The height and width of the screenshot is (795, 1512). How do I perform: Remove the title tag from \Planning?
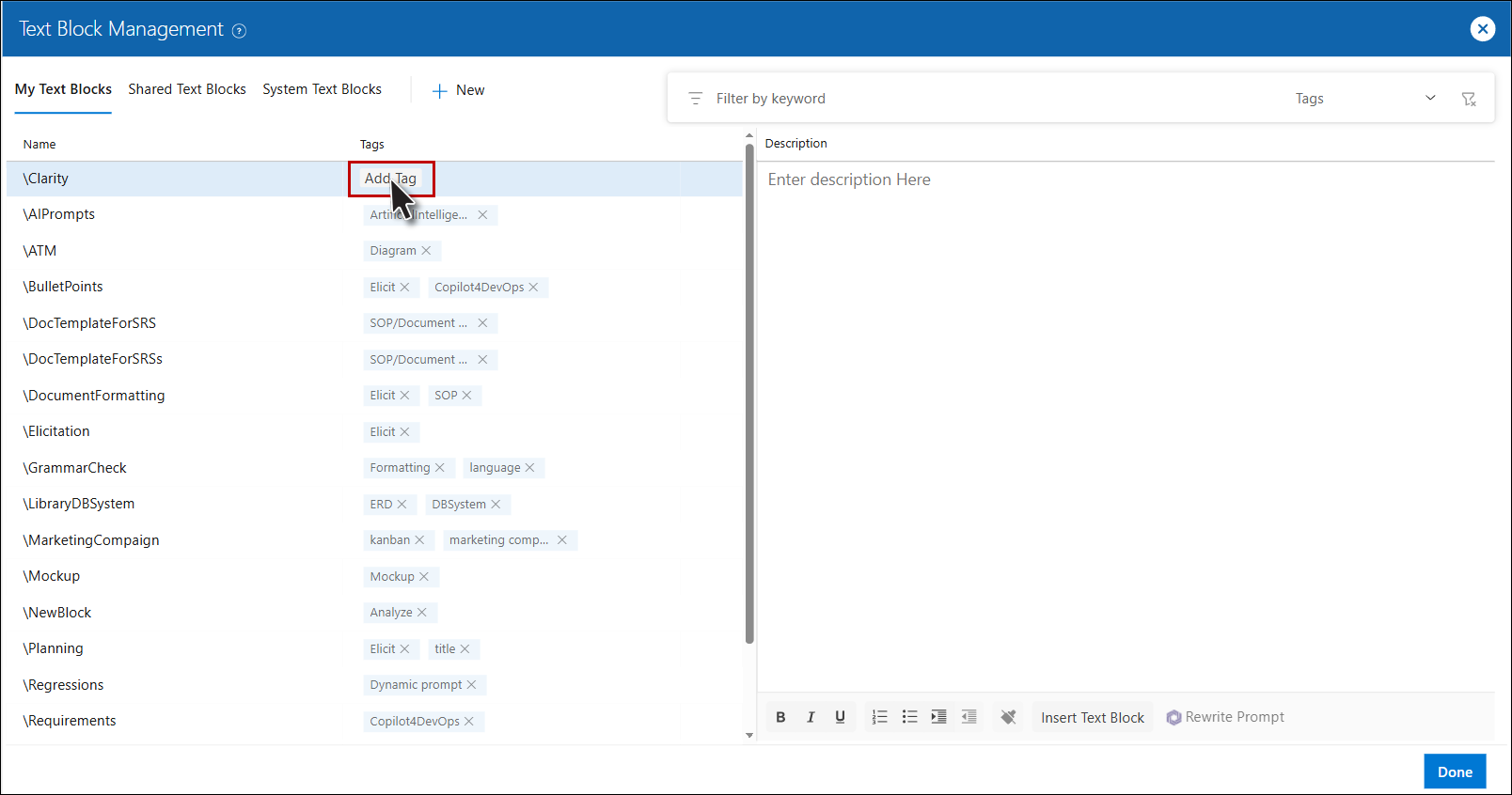coord(465,649)
